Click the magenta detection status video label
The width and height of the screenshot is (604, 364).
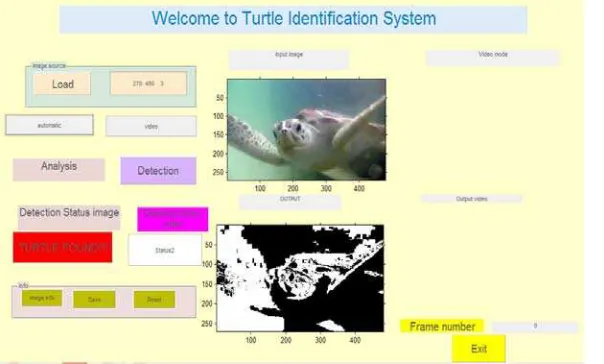[173, 219]
